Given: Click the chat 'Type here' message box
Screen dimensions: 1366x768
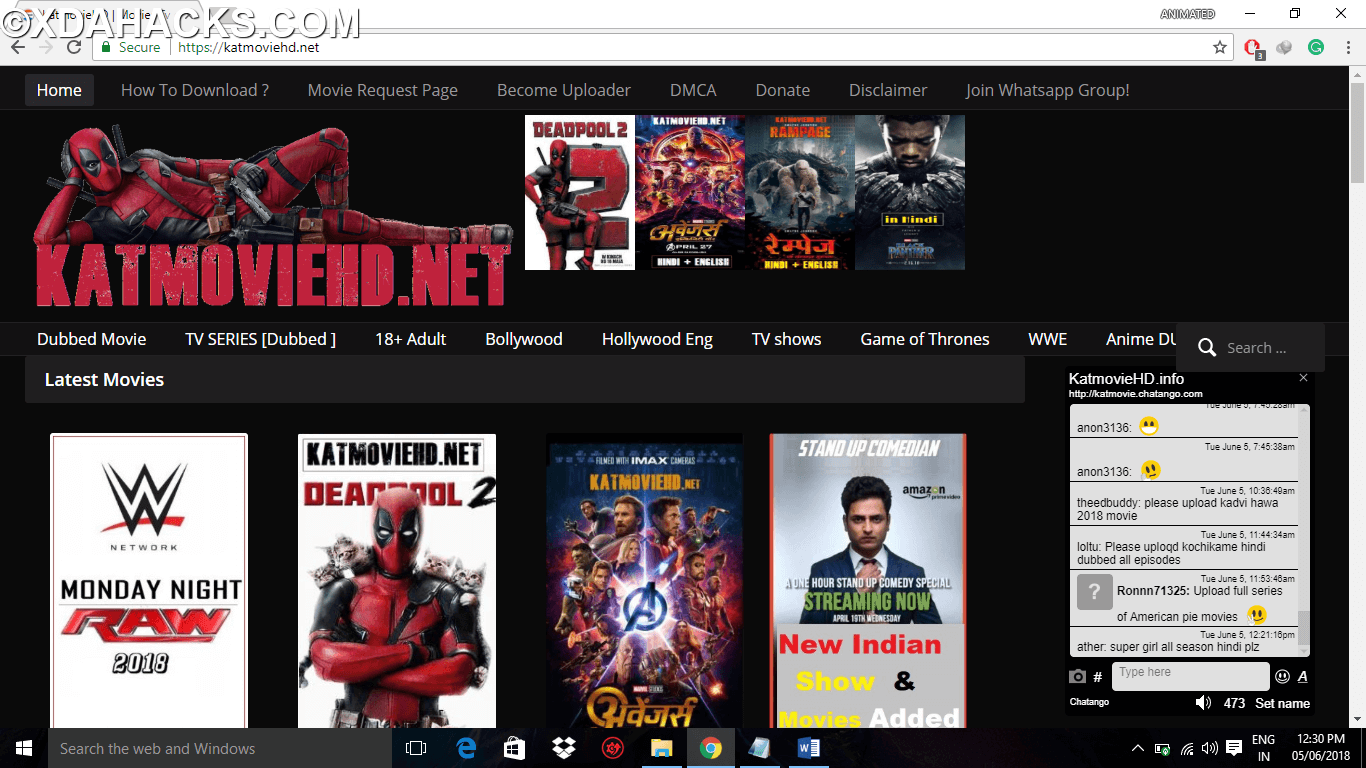Looking at the screenshot, I should pyautogui.click(x=1190, y=676).
